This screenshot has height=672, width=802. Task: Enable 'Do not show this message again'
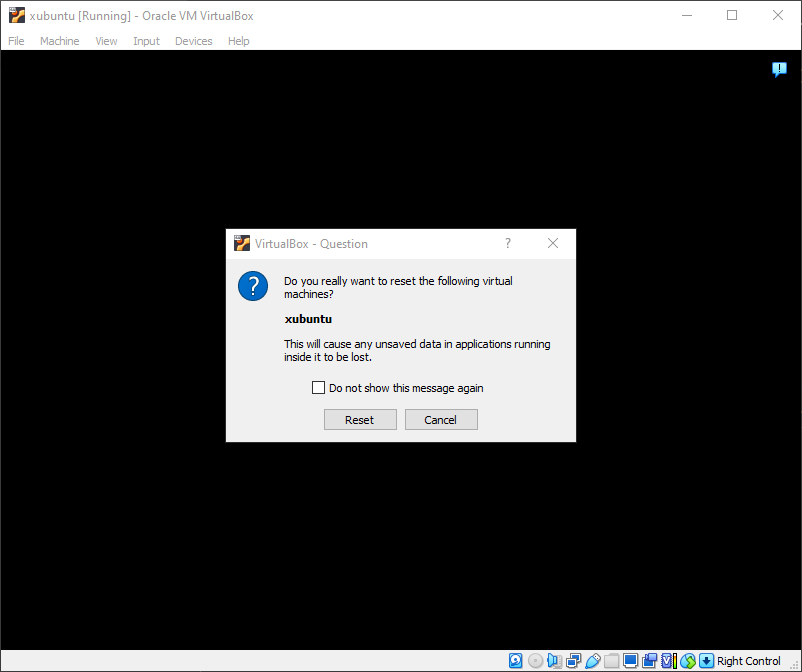click(x=318, y=388)
